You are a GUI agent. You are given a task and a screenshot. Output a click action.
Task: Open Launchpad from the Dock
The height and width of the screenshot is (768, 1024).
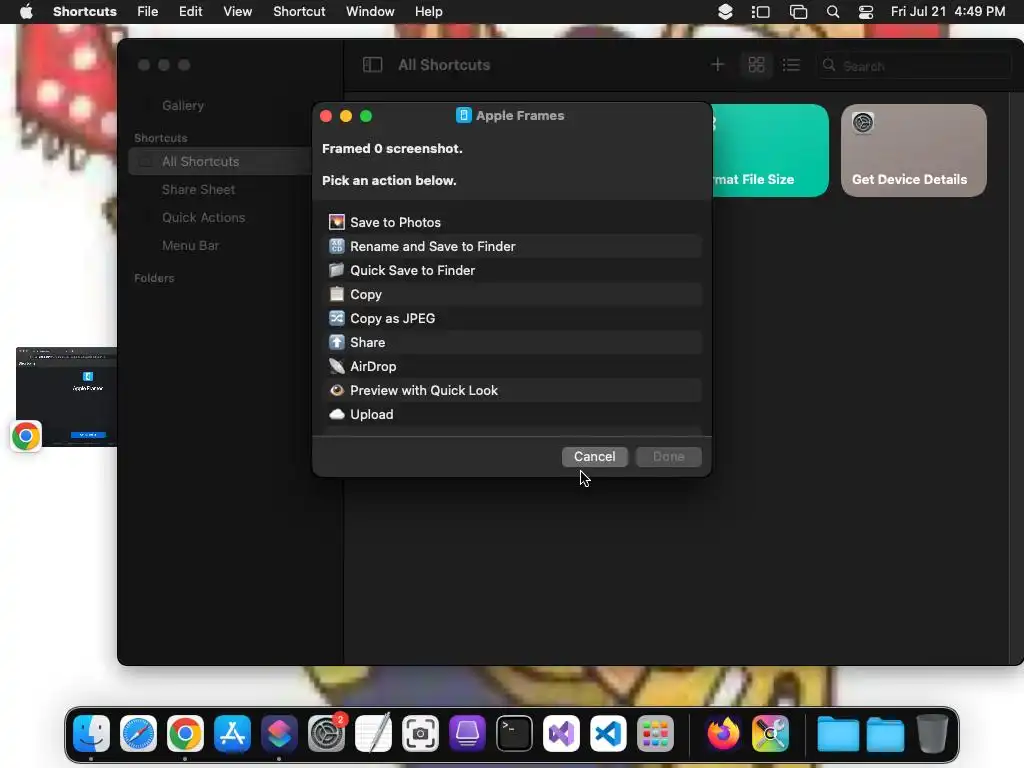[656, 733]
